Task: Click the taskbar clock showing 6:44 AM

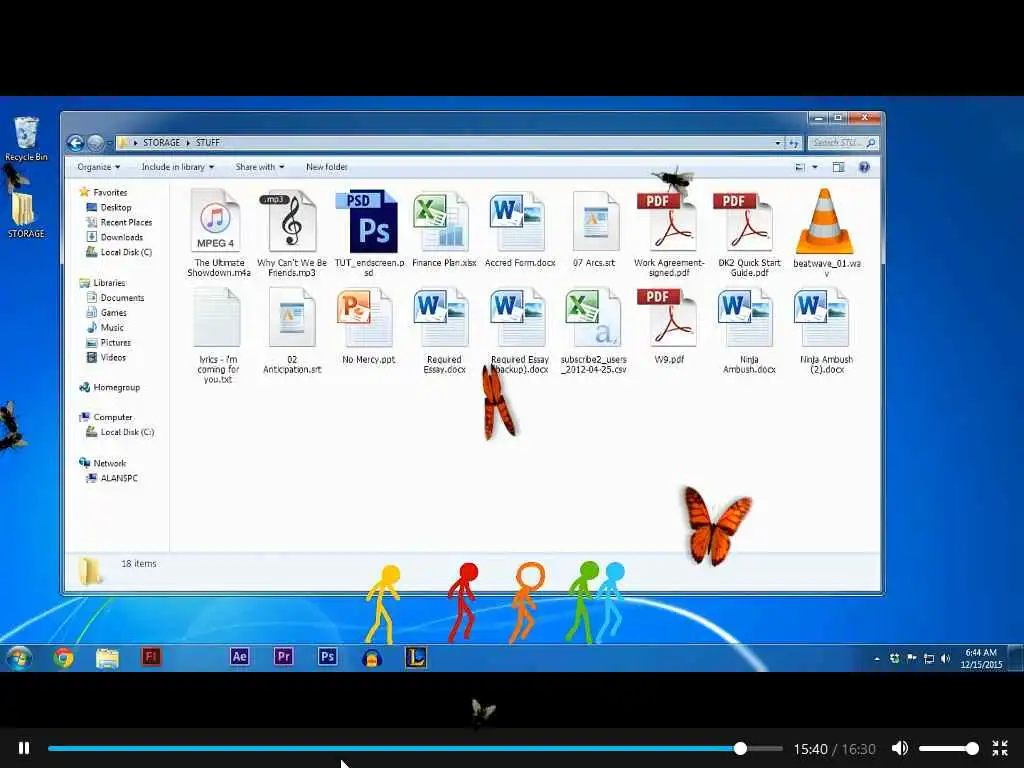Action: [981, 658]
